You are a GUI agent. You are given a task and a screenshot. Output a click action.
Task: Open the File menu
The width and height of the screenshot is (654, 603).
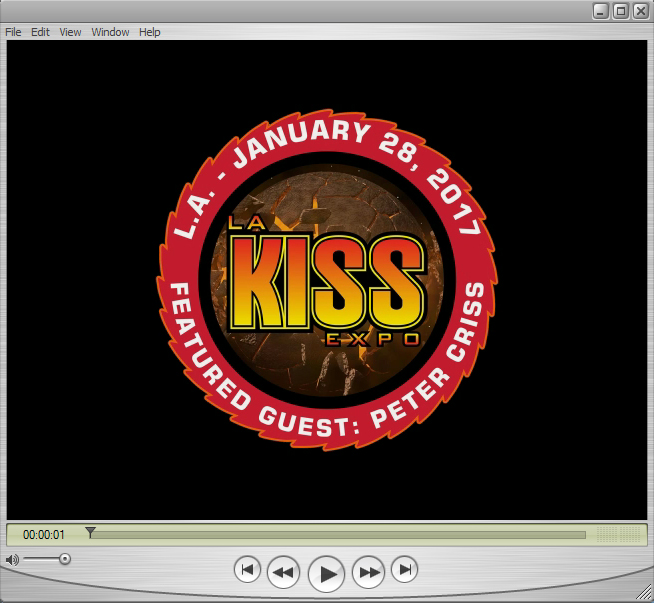(13, 32)
